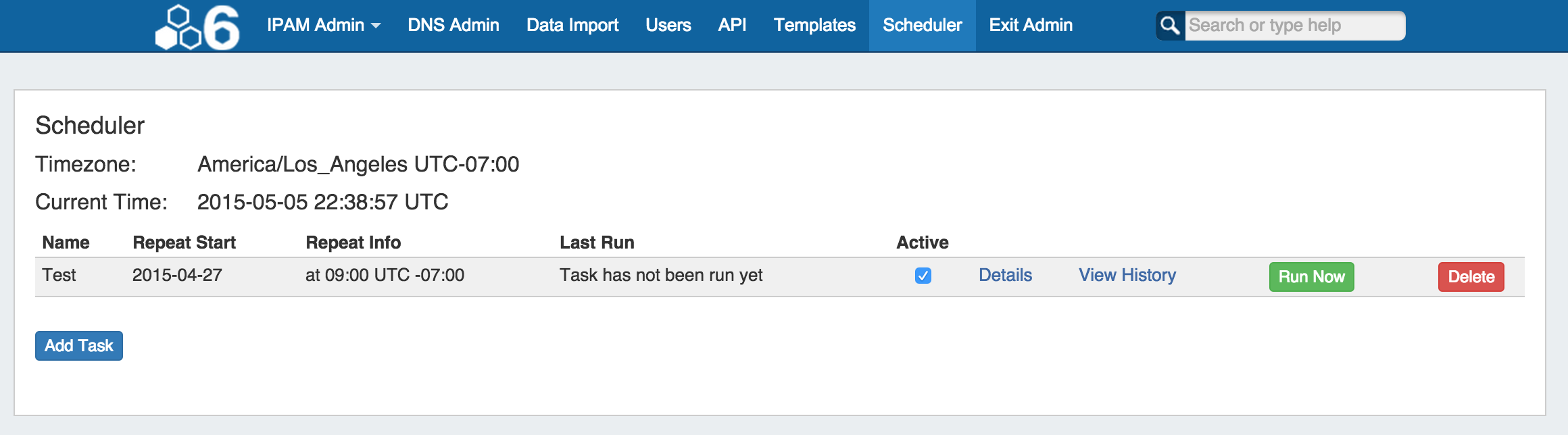
Task: Navigate to the API page
Action: pos(732,26)
